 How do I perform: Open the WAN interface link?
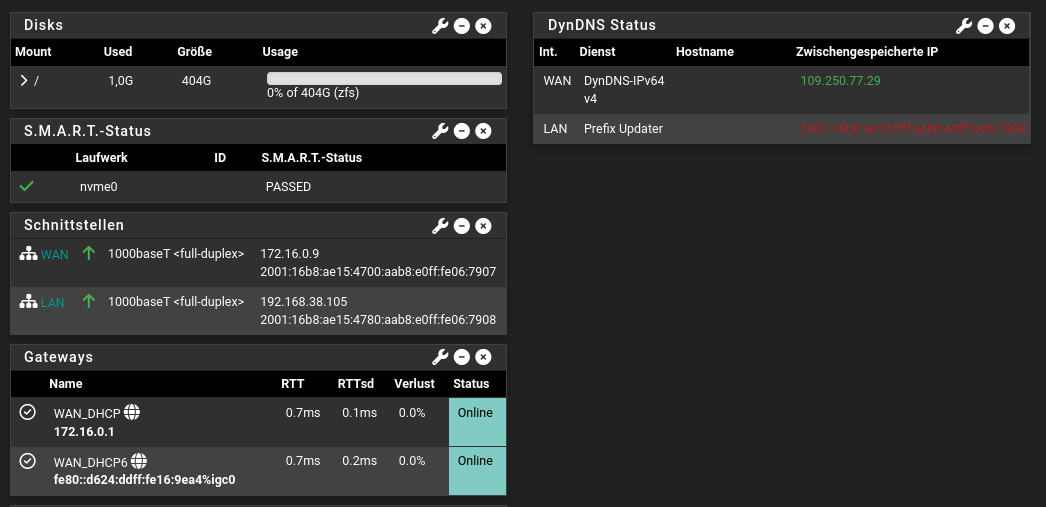click(x=55, y=255)
